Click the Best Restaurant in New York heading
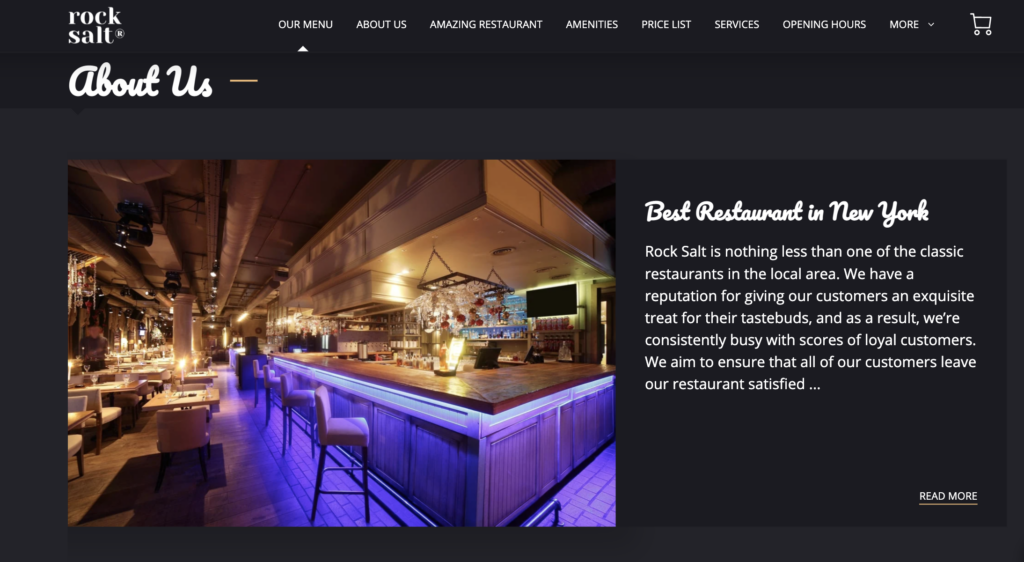The height and width of the screenshot is (562, 1024). pyautogui.click(x=786, y=212)
